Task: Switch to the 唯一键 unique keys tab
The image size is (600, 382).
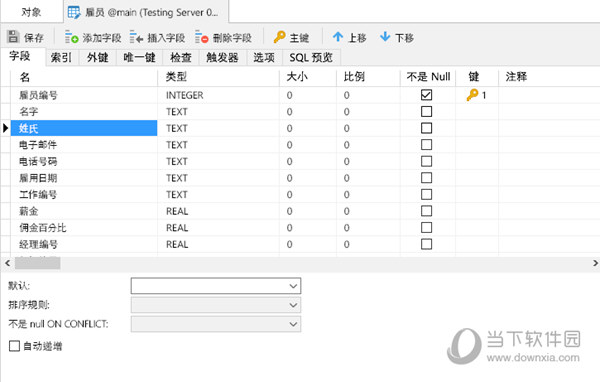Action: point(139,58)
